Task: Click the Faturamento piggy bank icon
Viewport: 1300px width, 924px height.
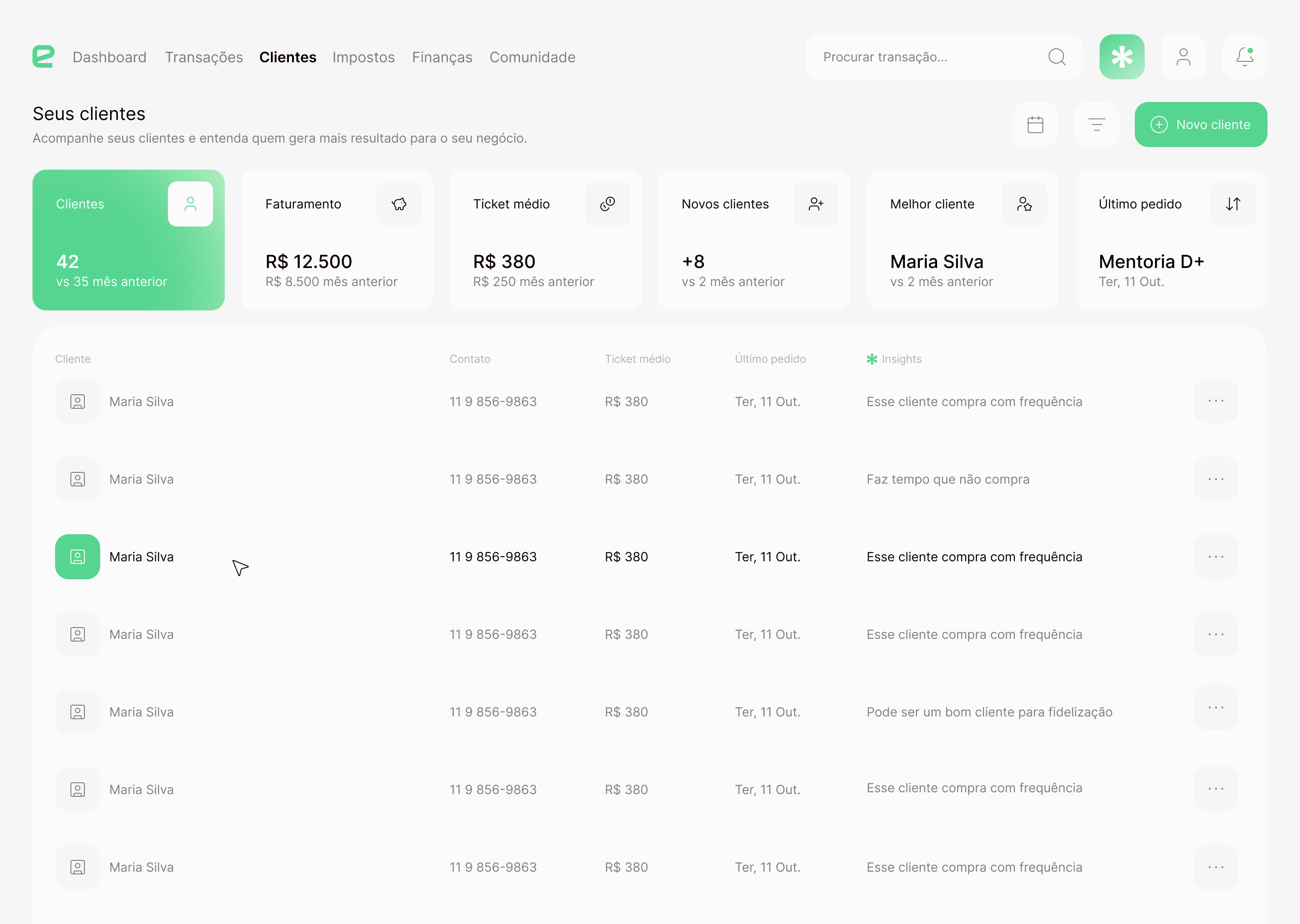Action: pos(399,203)
